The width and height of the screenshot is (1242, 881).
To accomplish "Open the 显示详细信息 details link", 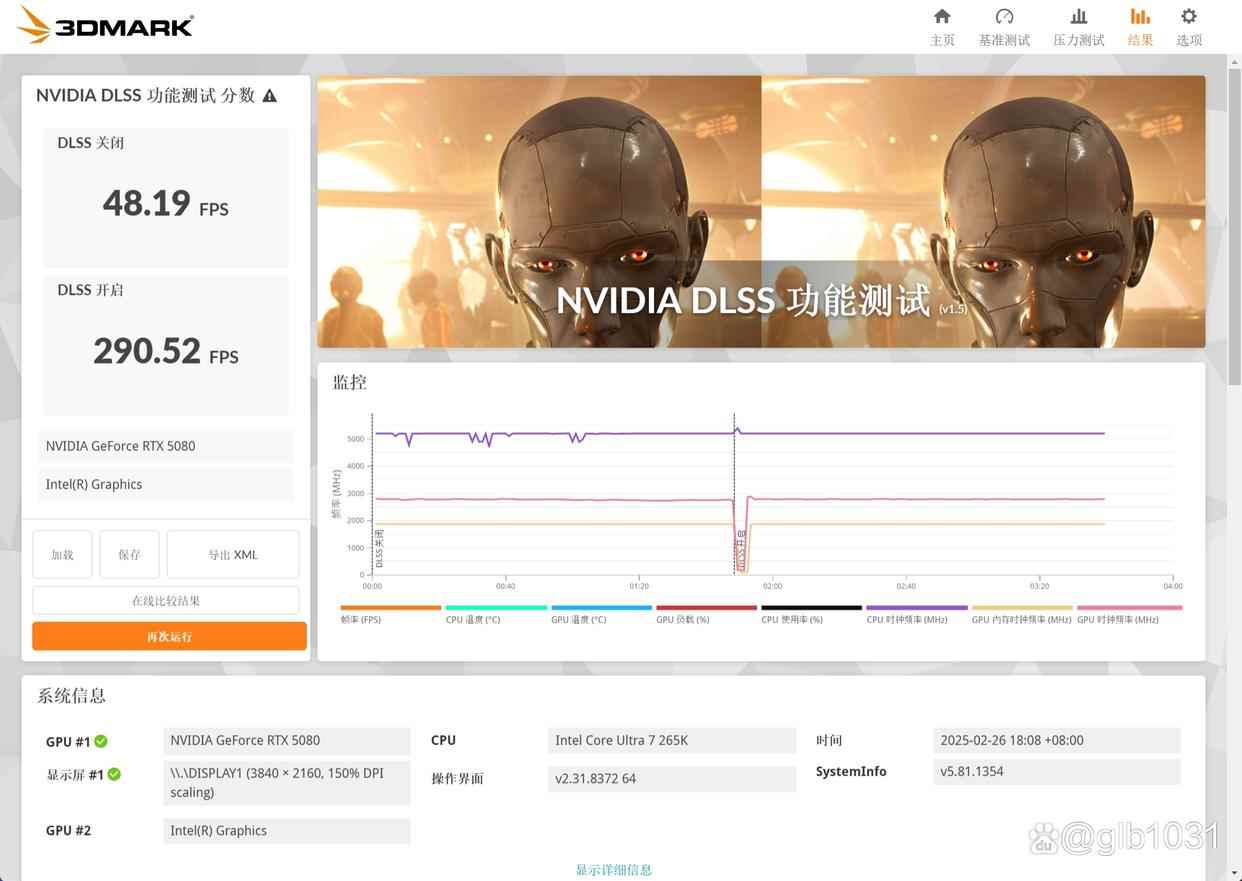I will tap(613, 870).
